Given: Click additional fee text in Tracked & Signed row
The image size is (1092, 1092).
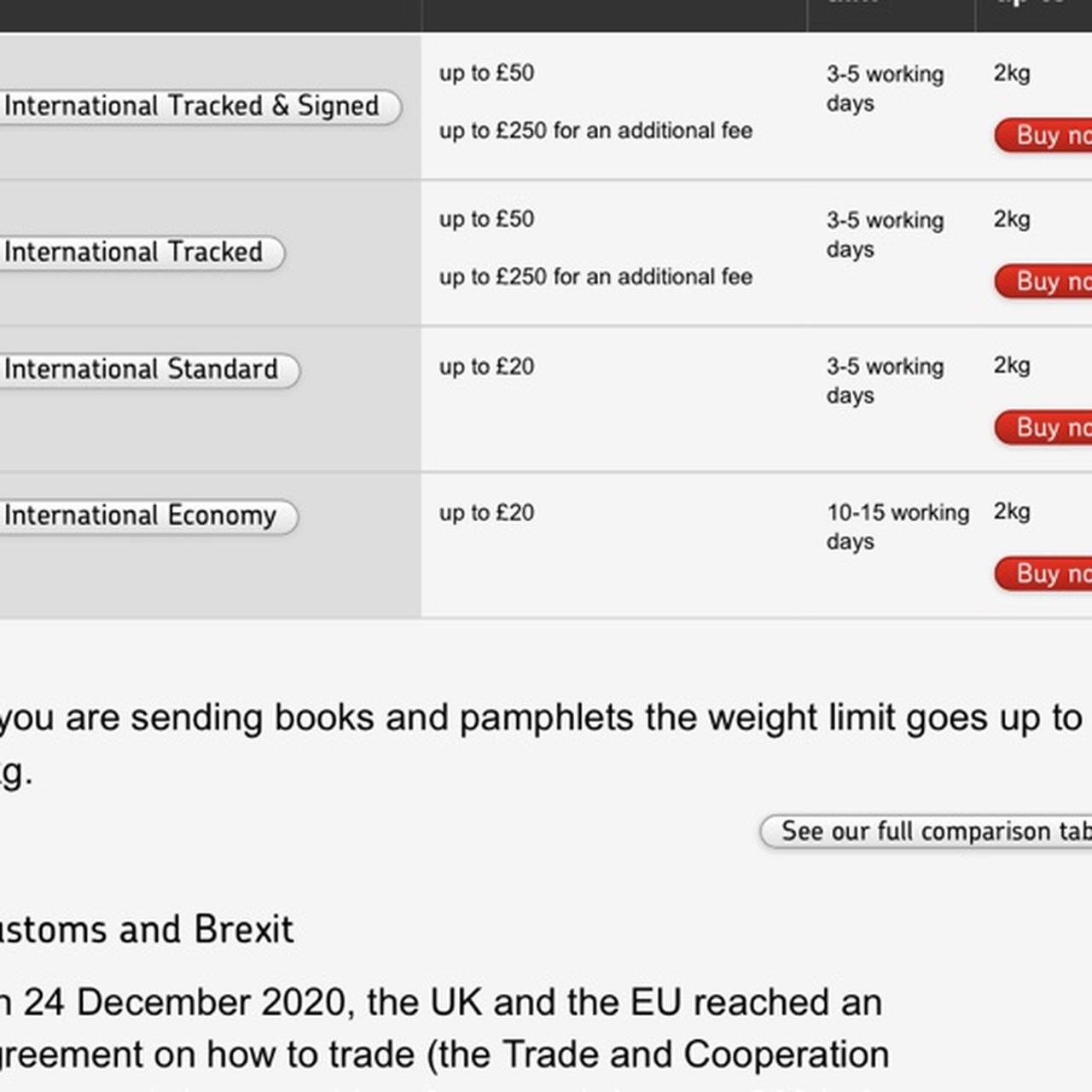Looking at the screenshot, I should coord(595,131).
